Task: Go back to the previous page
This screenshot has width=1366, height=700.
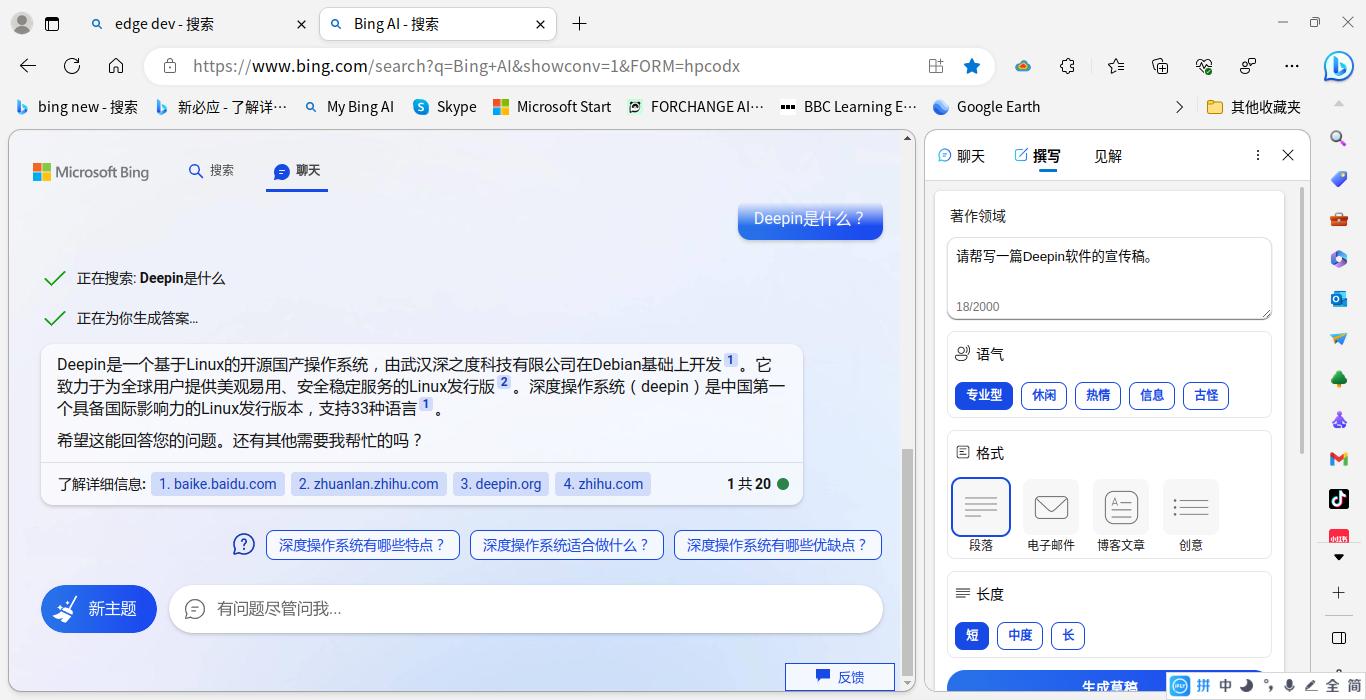Action: [x=28, y=66]
